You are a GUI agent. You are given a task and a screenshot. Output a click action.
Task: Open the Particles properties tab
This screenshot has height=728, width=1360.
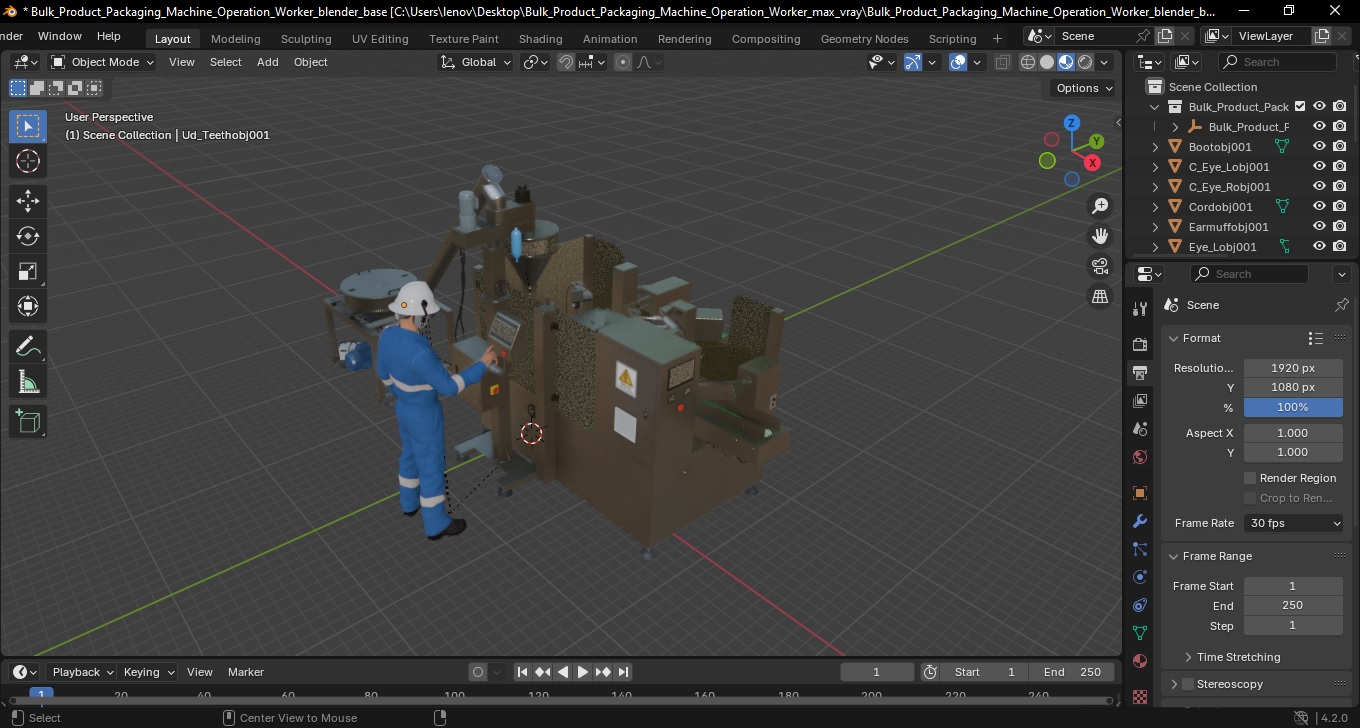point(1140,549)
